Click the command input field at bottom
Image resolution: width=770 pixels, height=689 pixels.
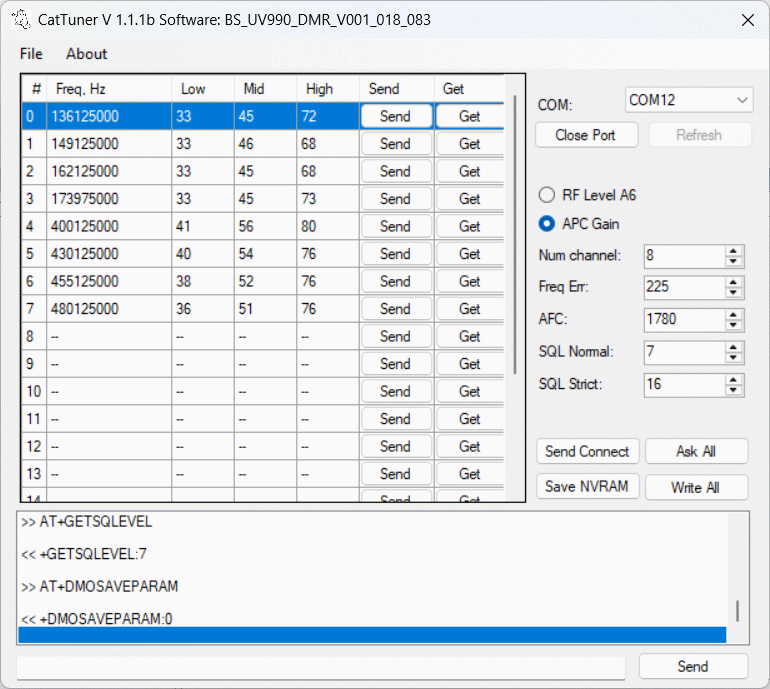coord(321,667)
